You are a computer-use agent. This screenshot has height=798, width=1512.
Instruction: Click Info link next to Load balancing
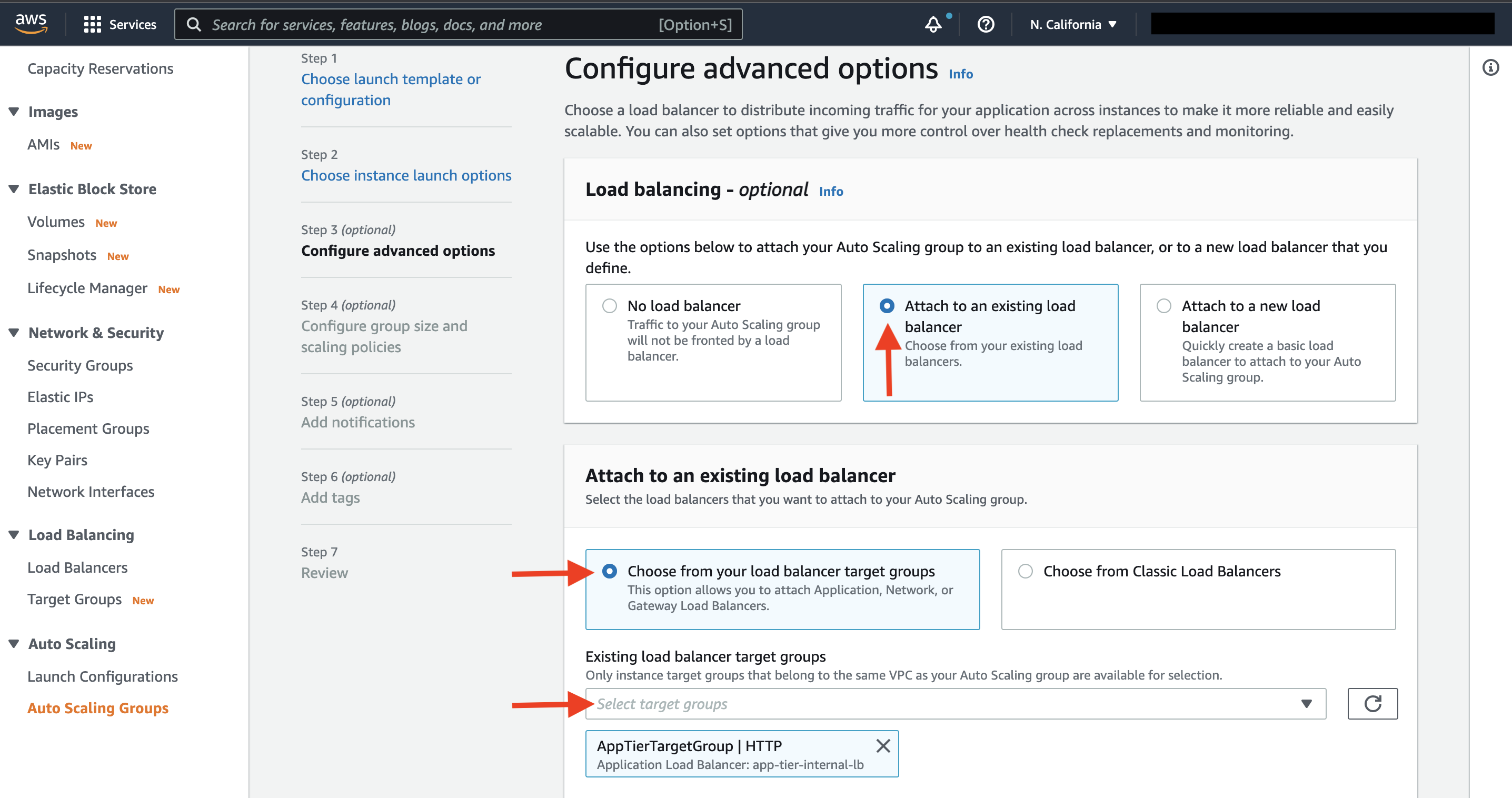click(831, 191)
